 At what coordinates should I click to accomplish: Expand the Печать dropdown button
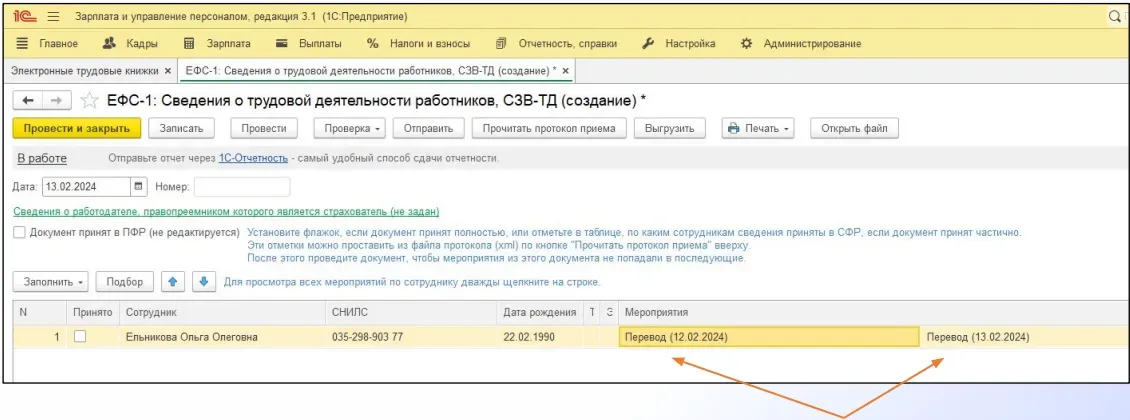[757, 128]
